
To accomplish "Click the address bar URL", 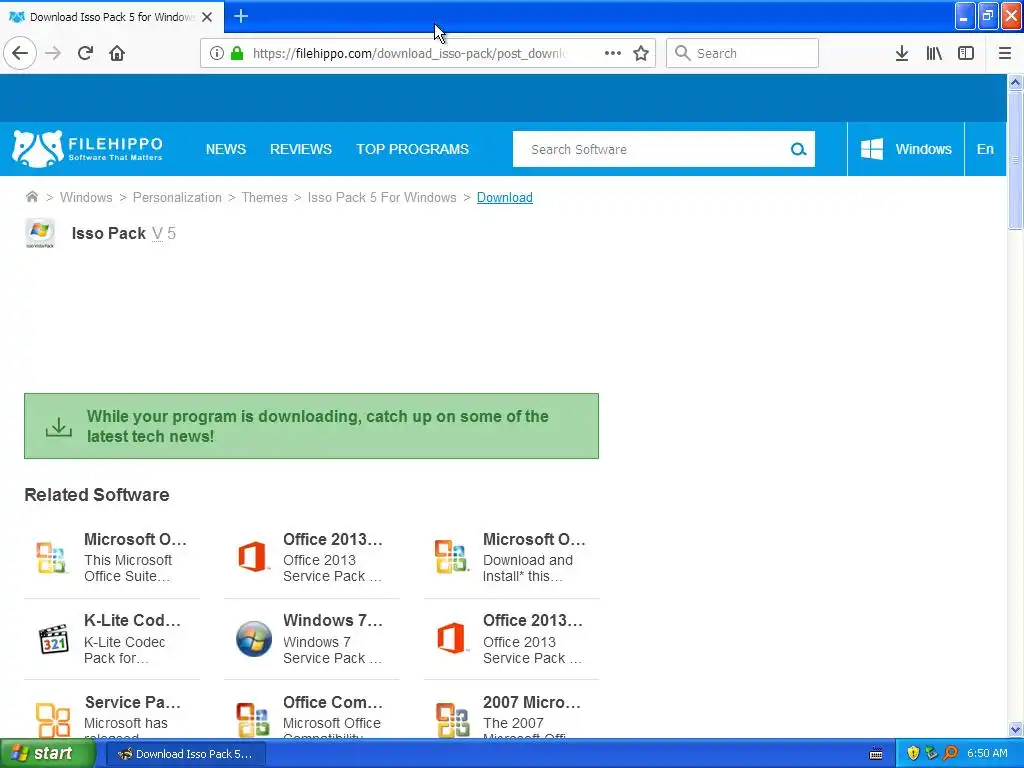I will click(410, 54).
